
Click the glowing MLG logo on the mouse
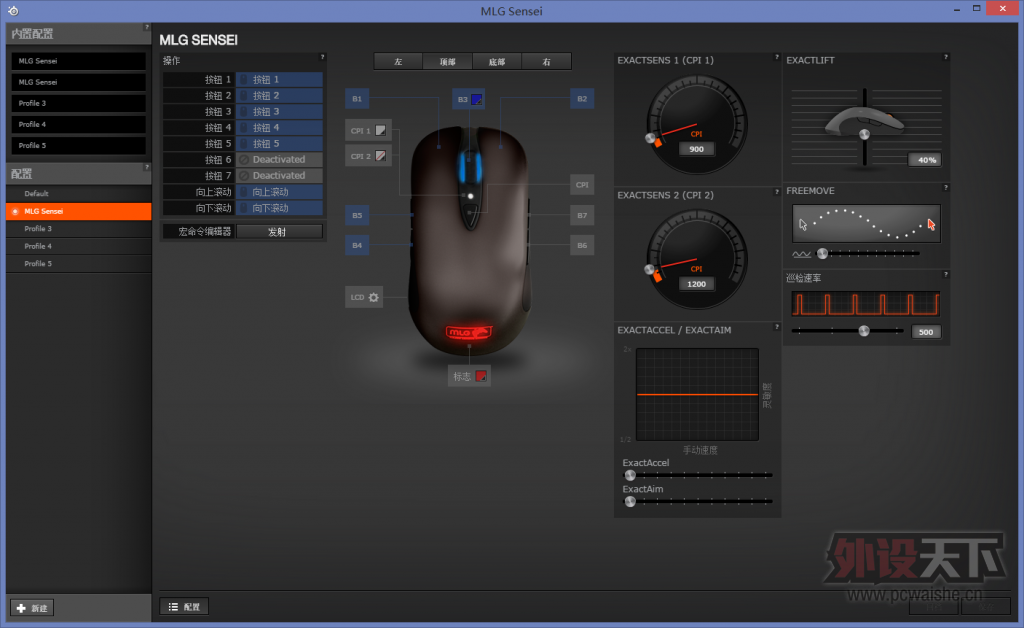(x=469, y=332)
